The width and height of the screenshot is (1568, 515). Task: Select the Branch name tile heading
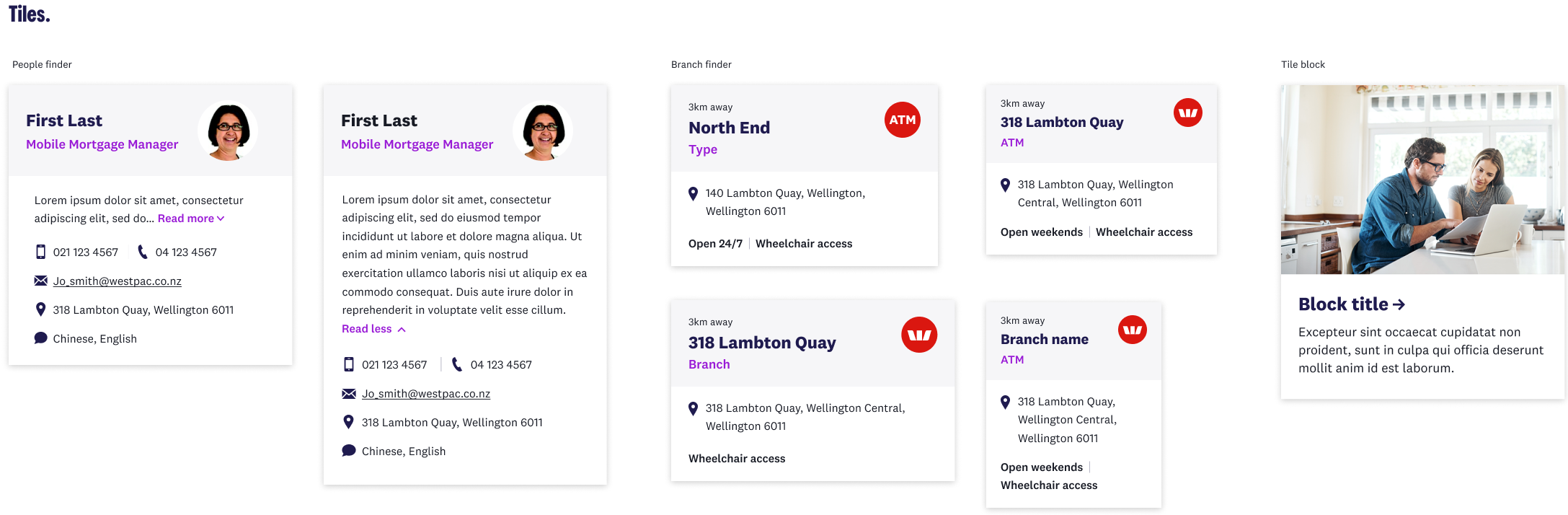[1045, 339]
